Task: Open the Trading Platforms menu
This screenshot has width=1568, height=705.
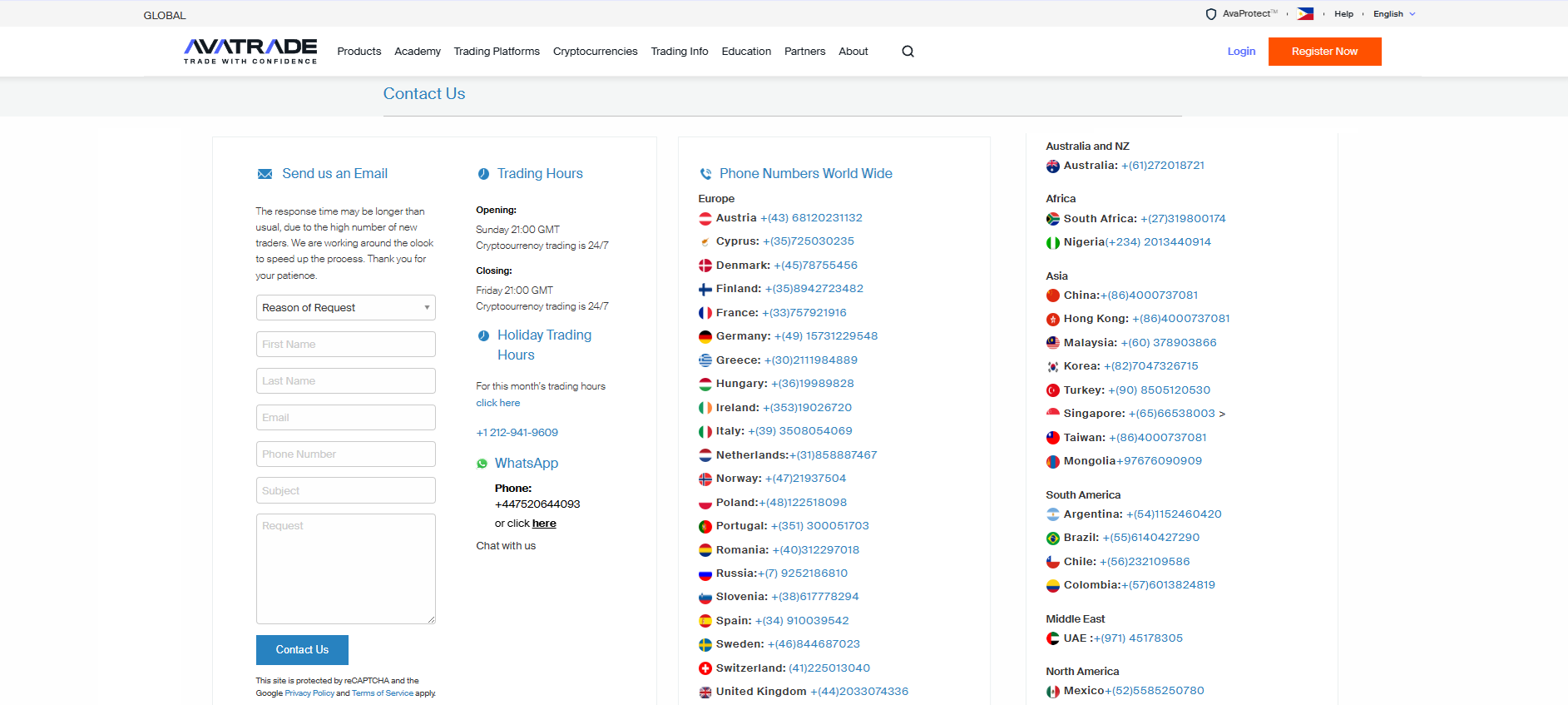Action: [x=497, y=52]
